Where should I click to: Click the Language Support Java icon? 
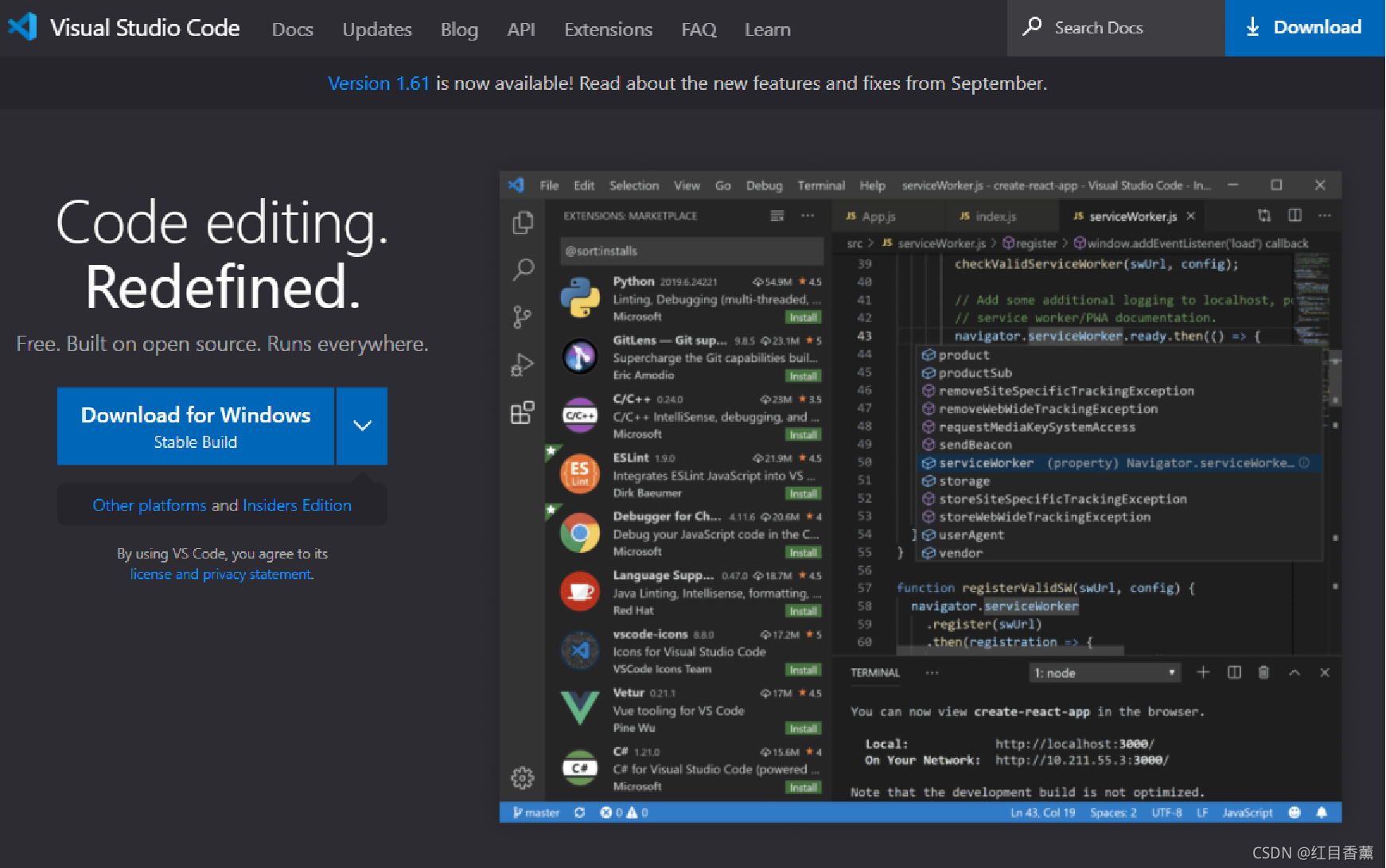tap(580, 591)
